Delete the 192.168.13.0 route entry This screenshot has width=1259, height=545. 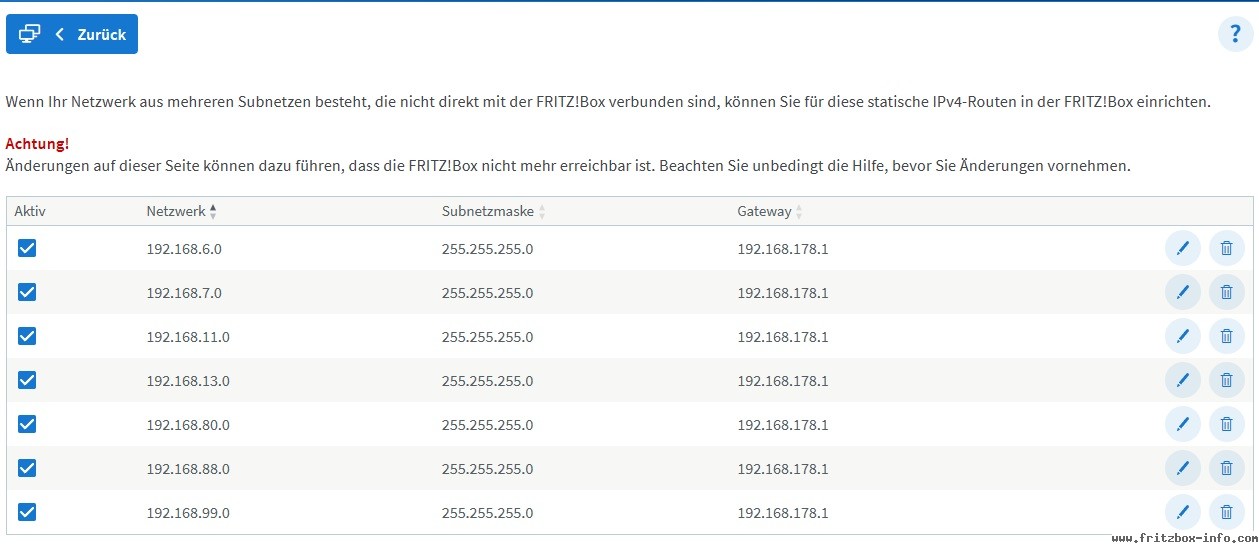coord(1226,380)
